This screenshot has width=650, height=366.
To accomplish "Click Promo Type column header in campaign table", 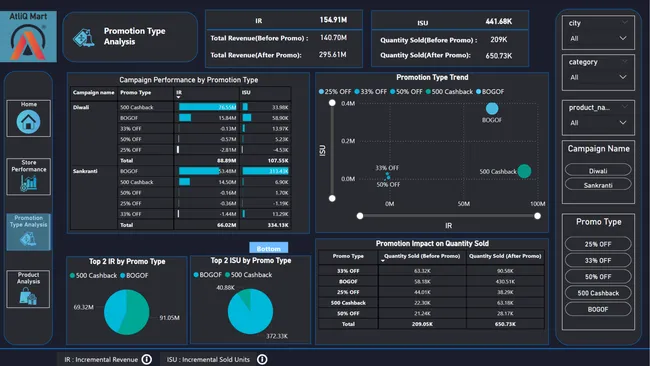I will [x=136, y=92].
